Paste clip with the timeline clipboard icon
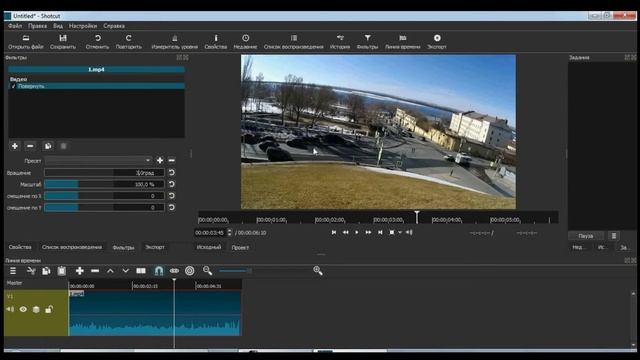Viewport: 640px width, 360px height. coord(62,271)
